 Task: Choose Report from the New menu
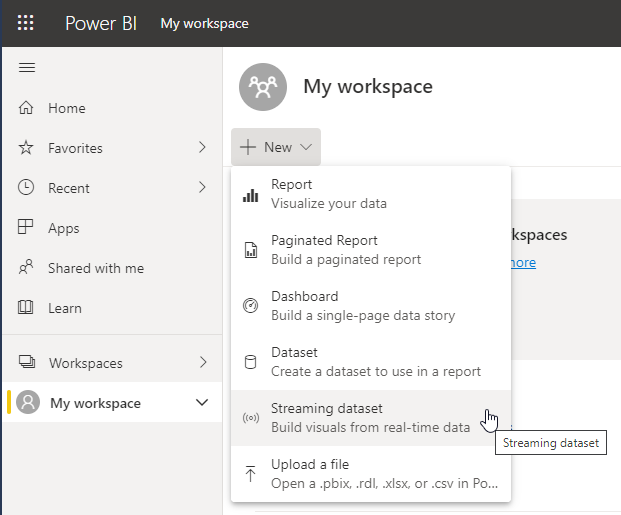click(371, 194)
